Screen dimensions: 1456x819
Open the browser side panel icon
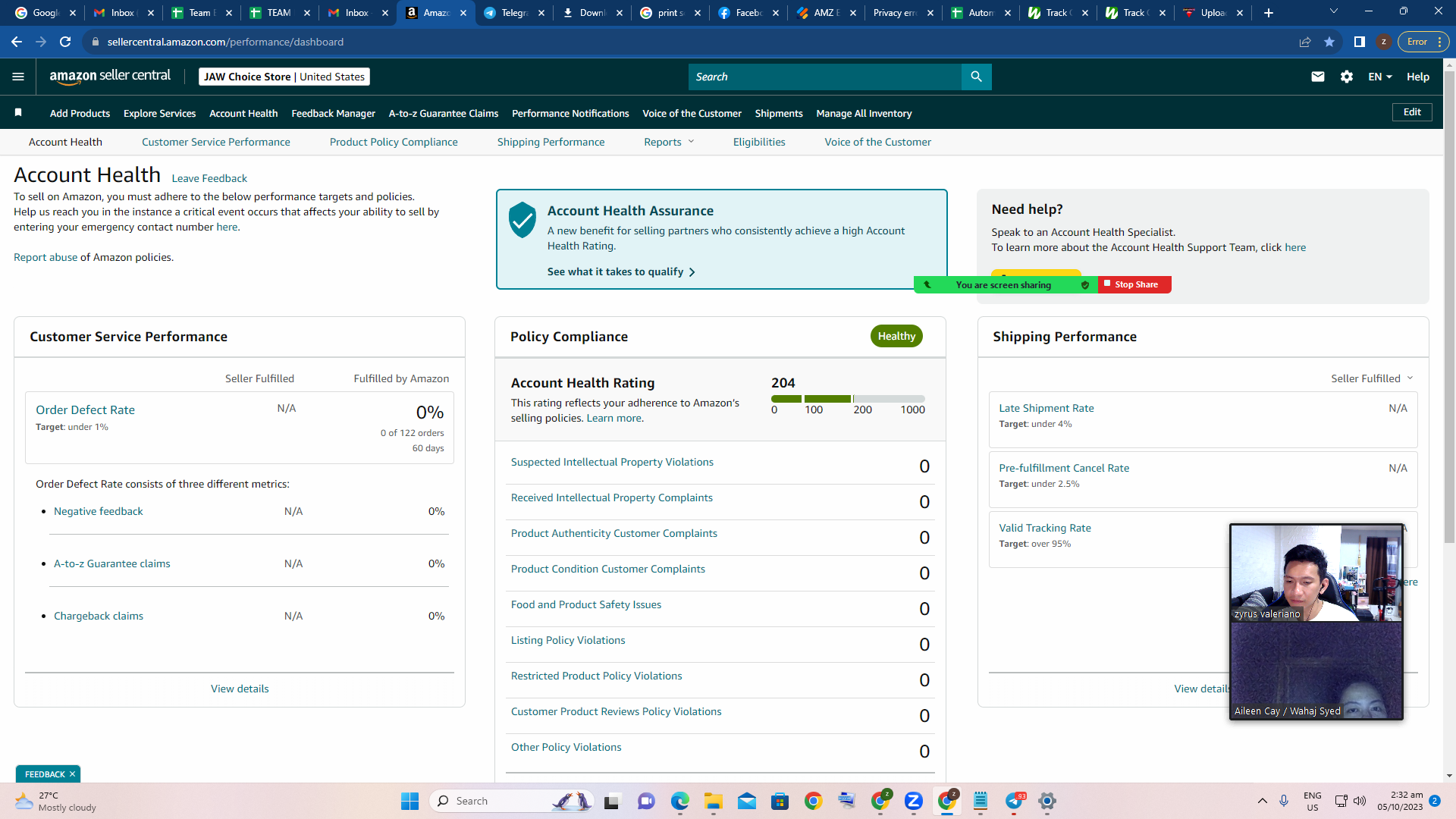[x=1360, y=42]
